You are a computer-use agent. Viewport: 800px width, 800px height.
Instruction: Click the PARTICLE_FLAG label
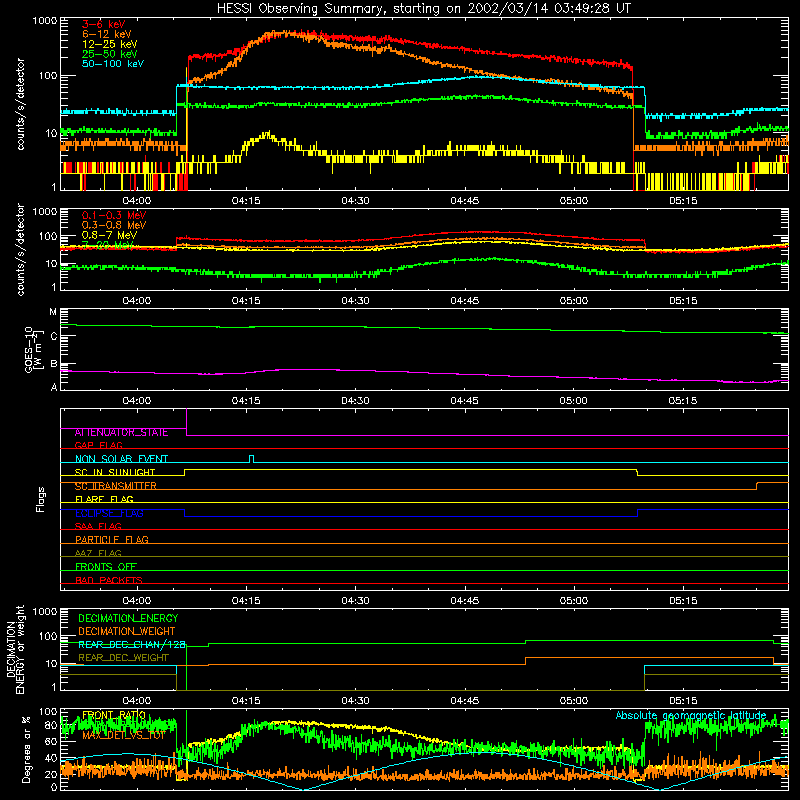112,540
